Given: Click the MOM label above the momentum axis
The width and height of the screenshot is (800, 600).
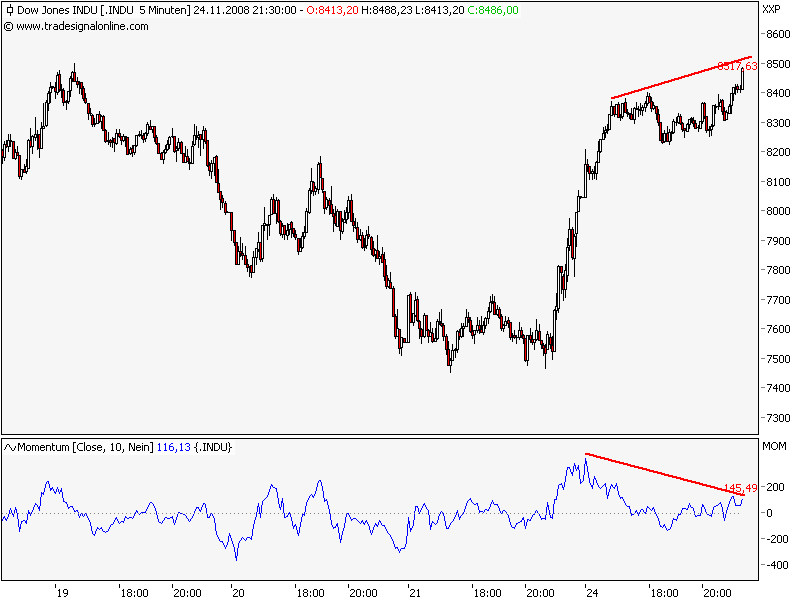Looking at the screenshot, I should point(774,446).
